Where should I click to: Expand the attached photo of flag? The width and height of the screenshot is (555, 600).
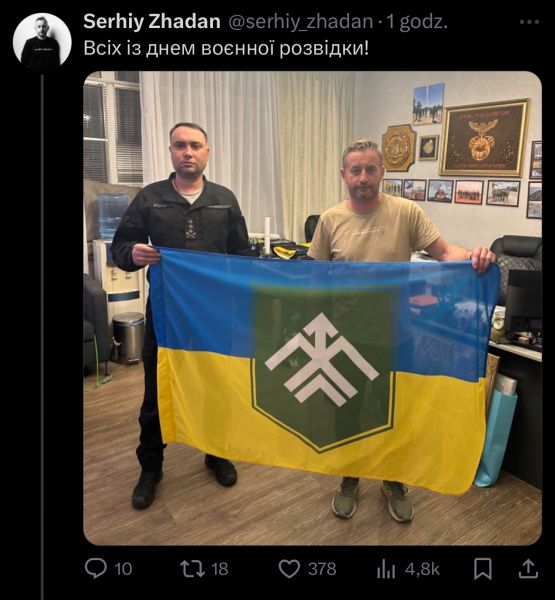click(x=312, y=308)
